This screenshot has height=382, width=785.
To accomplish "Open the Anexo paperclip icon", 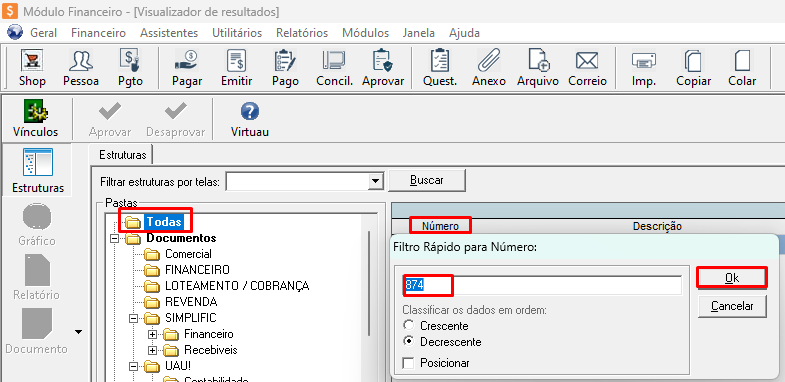I will tap(488, 61).
